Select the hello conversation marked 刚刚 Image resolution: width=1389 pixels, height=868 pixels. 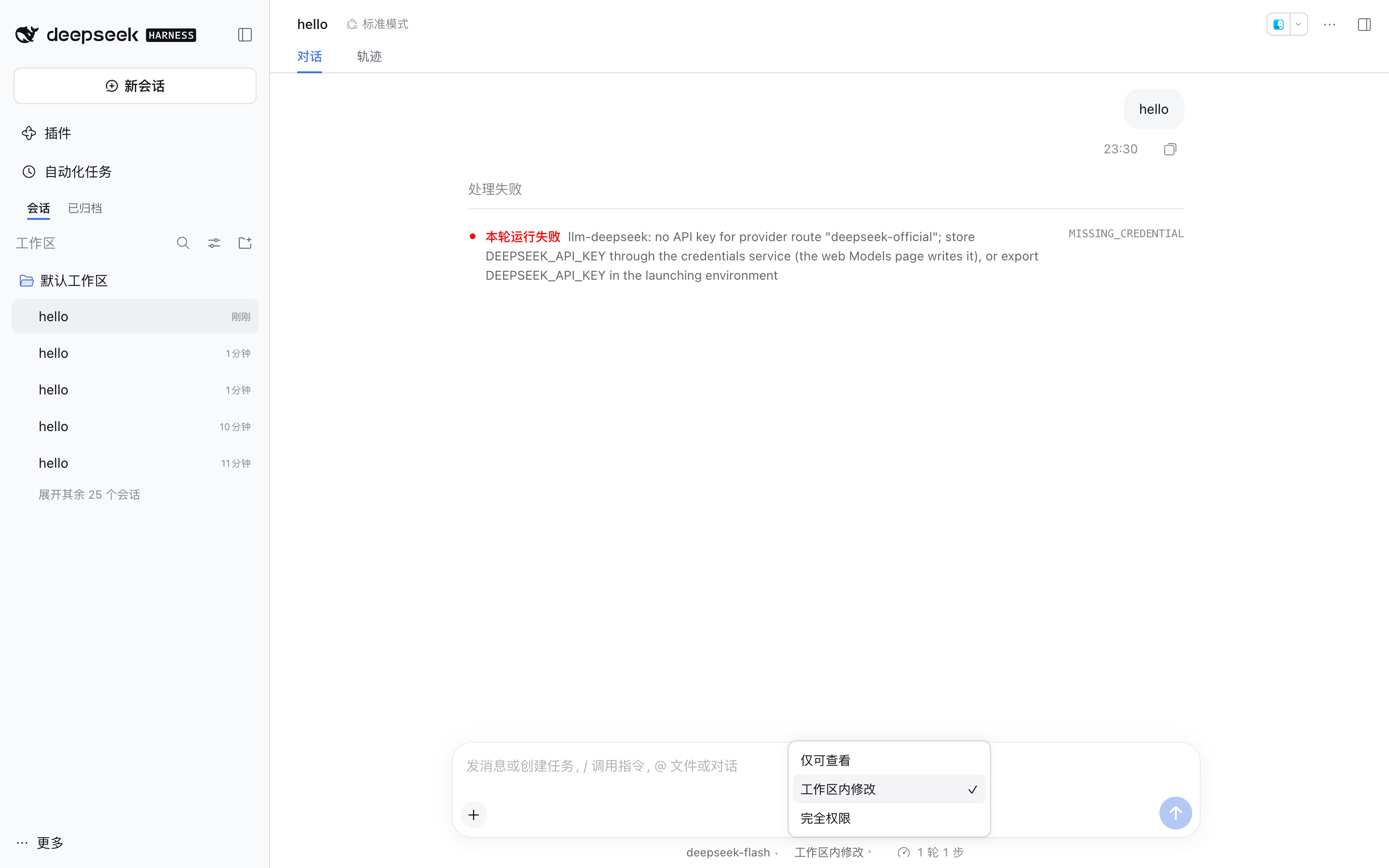click(x=135, y=316)
